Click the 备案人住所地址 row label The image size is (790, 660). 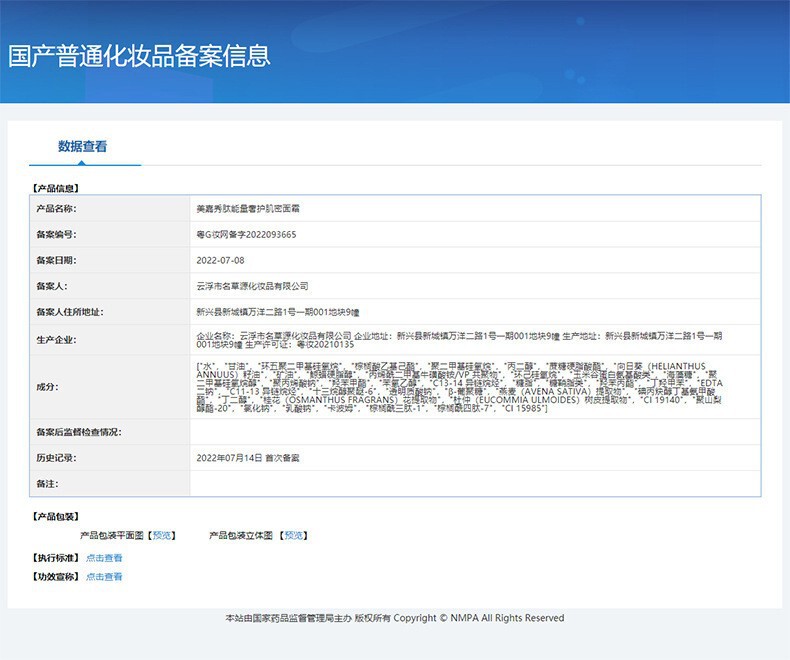(x=70, y=312)
